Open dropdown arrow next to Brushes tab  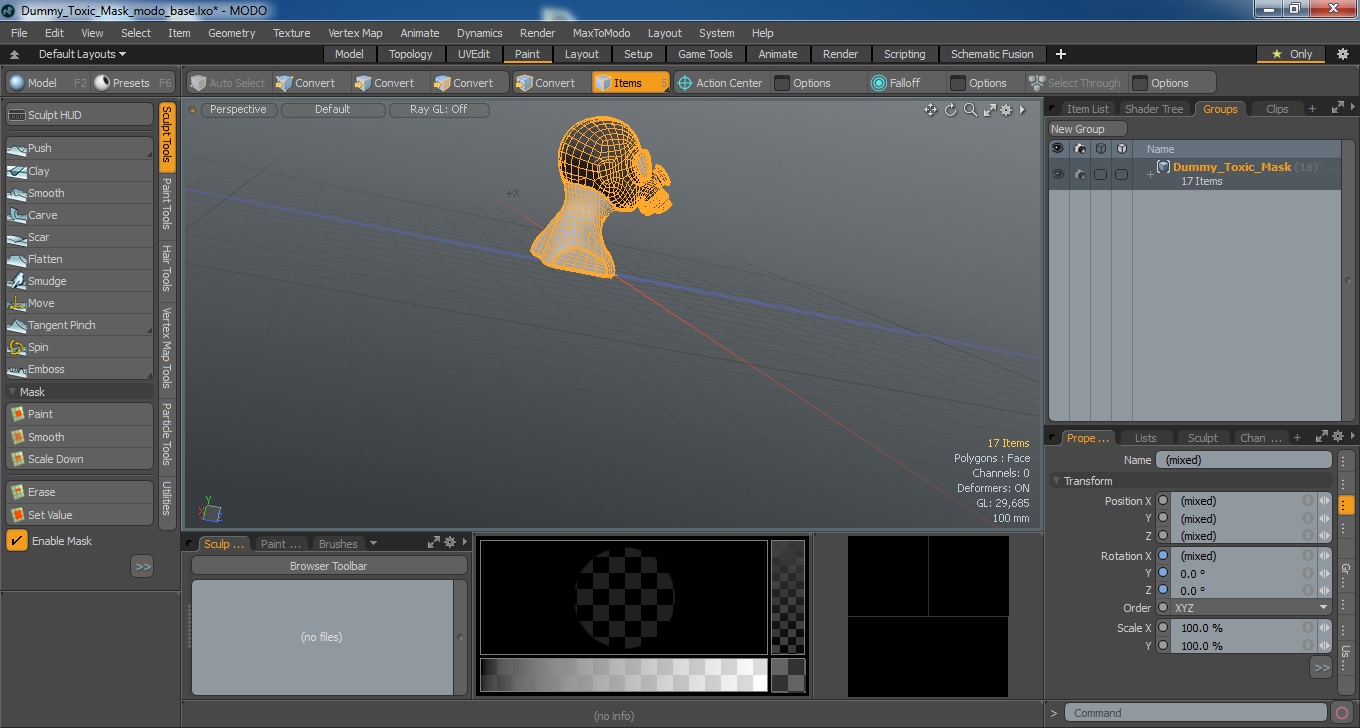tap(373, 544)
